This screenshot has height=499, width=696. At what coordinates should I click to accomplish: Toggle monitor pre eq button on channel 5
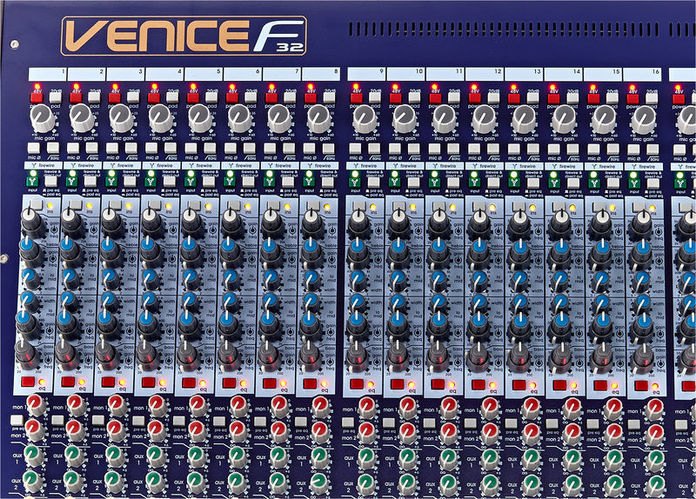click(179, 421)
